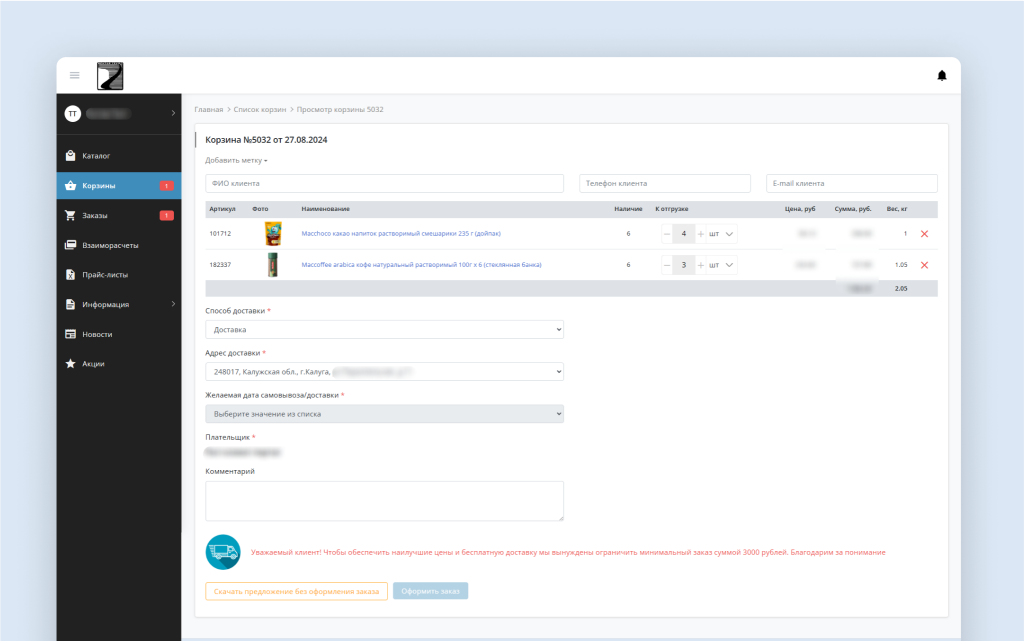Click Macchoco product thumbnail
This screenshot has height=641, width=1024.
click(273, 234)
